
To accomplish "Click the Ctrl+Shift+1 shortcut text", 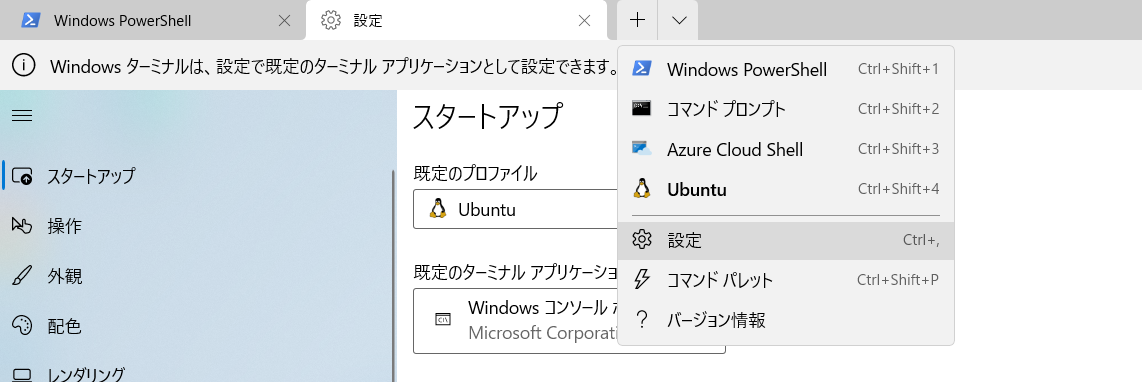I will 898,69.
